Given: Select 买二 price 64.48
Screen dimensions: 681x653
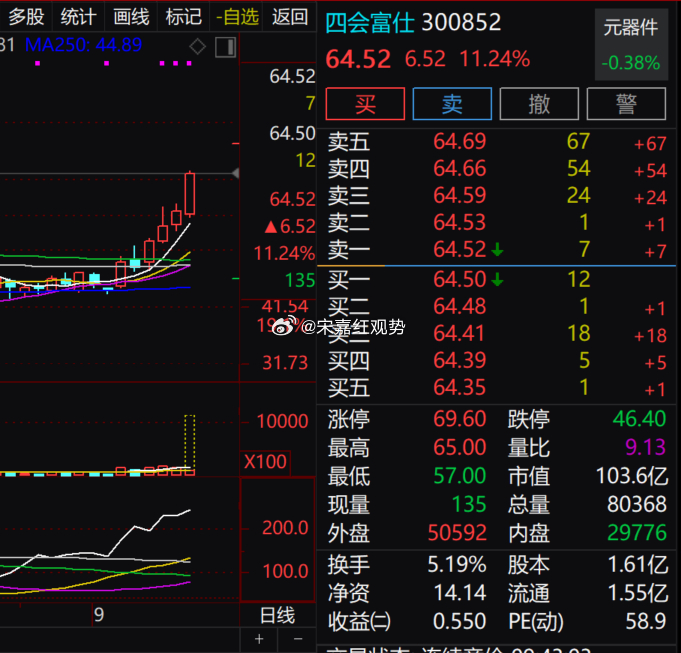Looking at the screenshot, I should pyautogui.click(x=460, y=307).
